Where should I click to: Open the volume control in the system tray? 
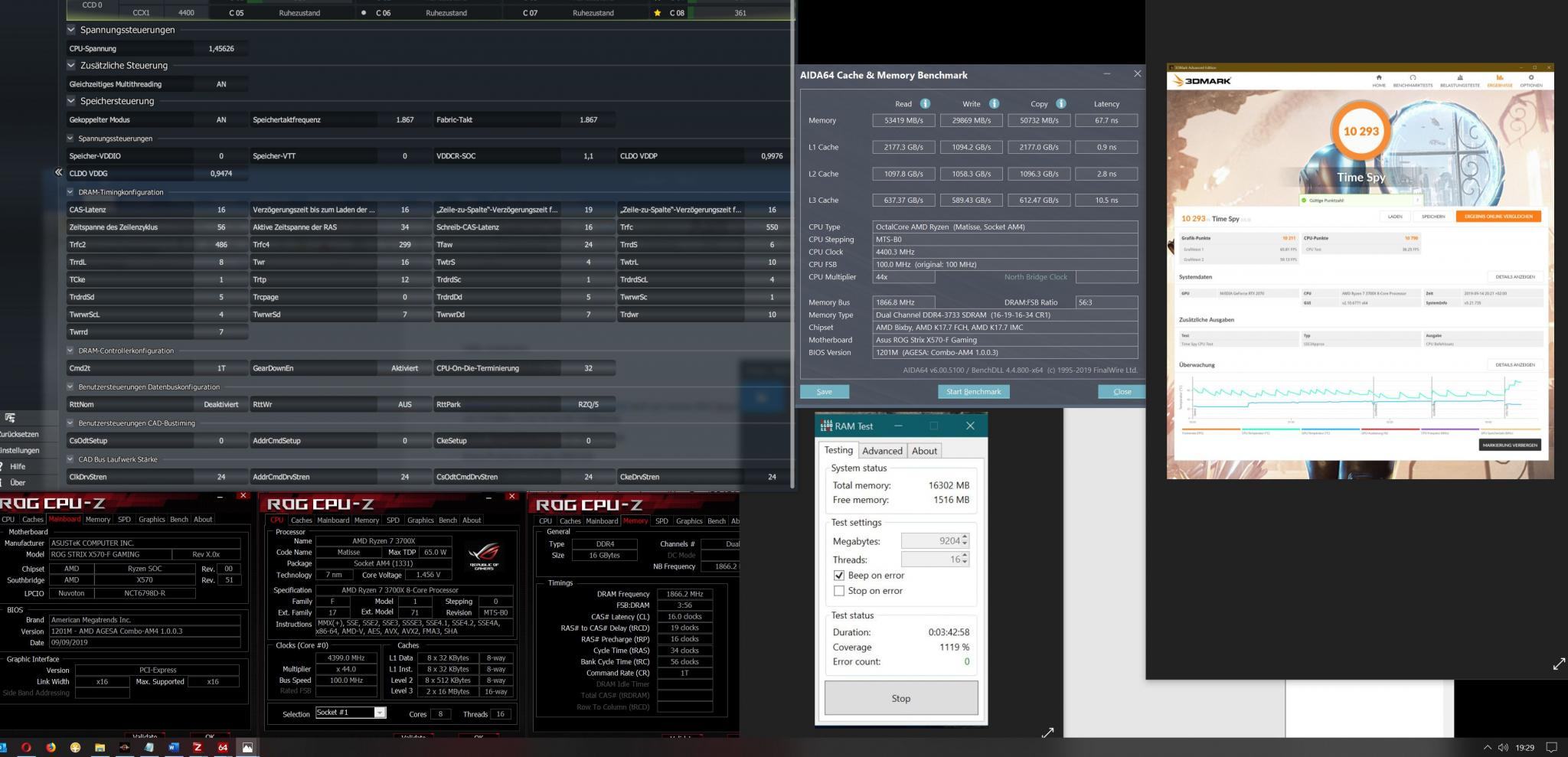pyautogui.click(x=1503, y=747)
